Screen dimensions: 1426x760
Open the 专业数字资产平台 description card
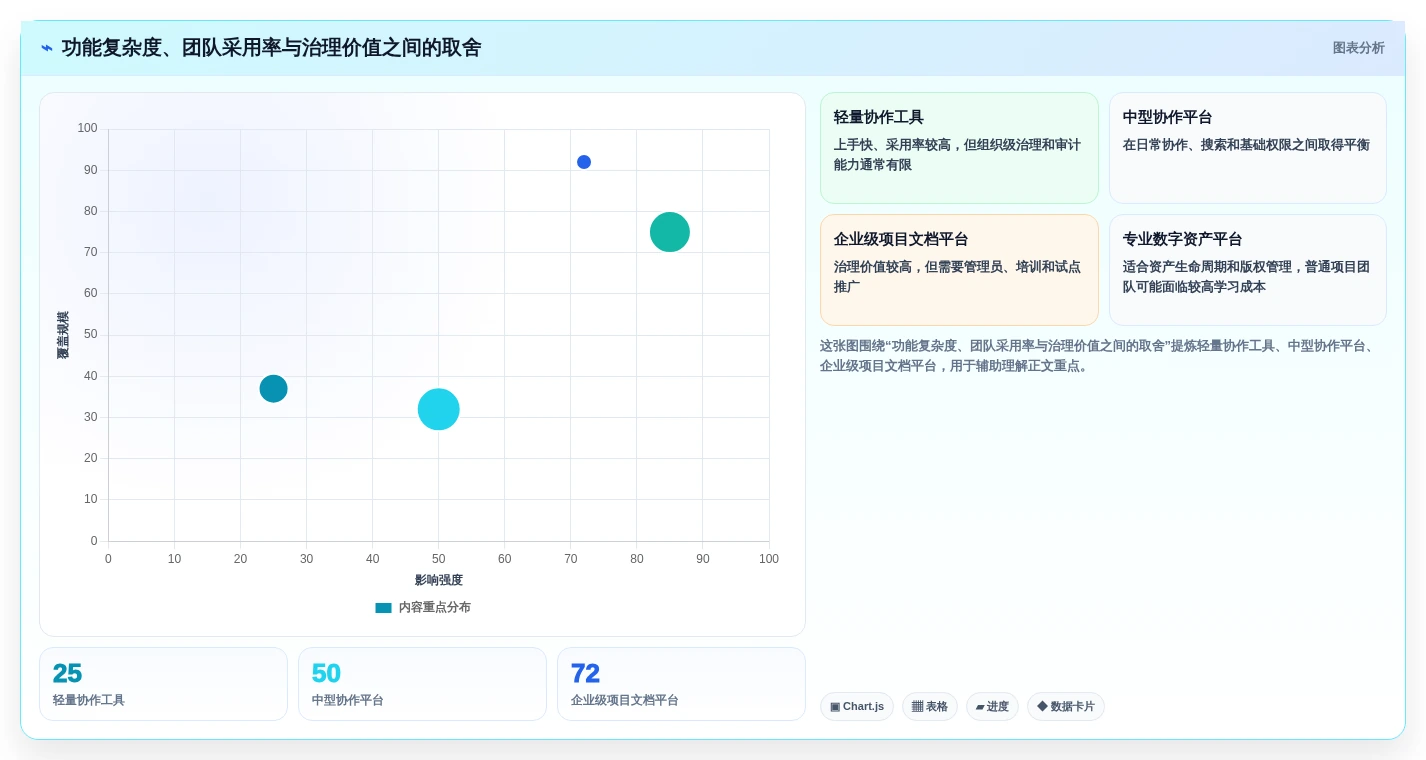[x=1248, y=270]
